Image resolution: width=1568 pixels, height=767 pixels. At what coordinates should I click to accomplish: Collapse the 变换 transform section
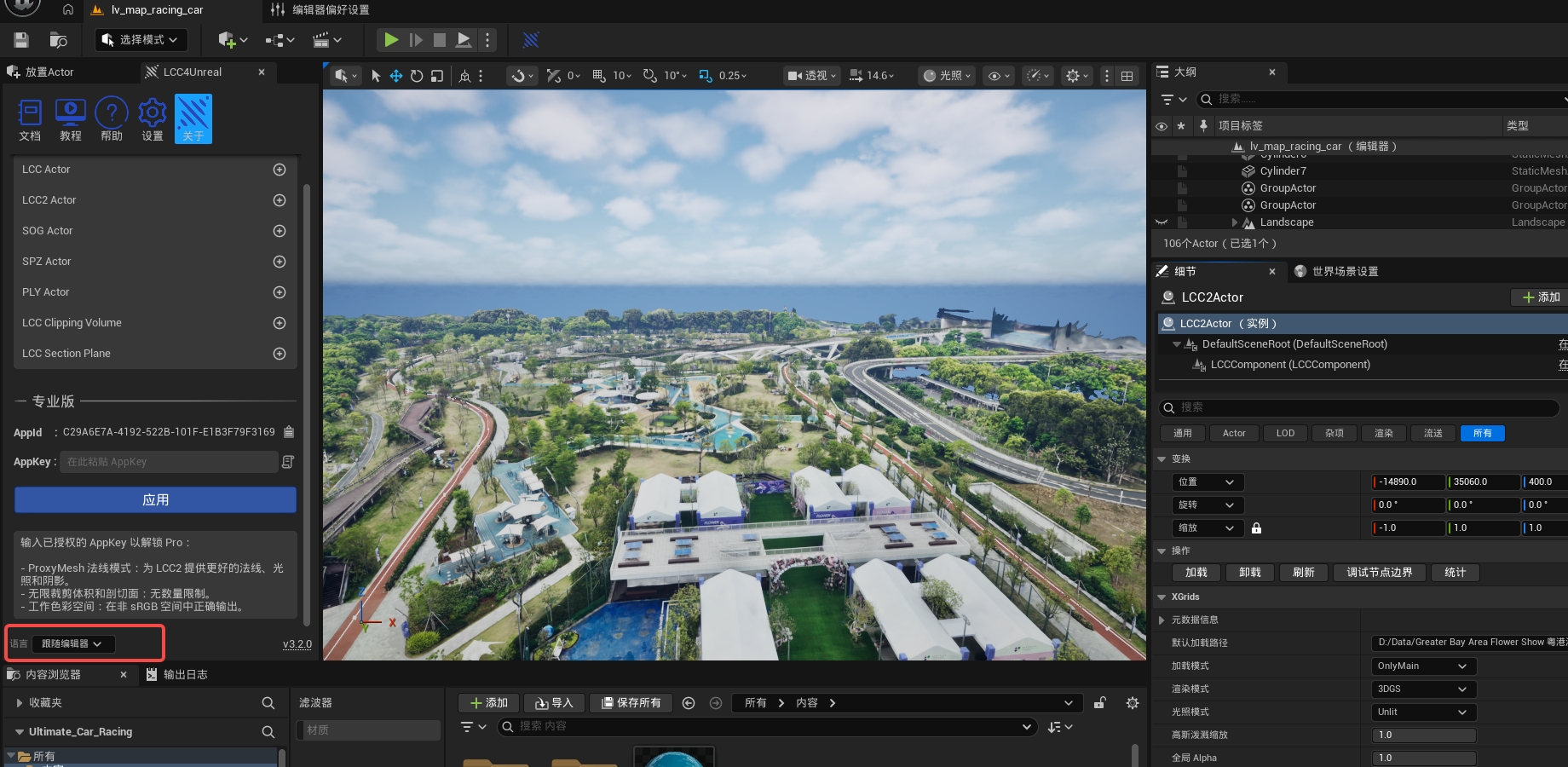coord(1162,459)
